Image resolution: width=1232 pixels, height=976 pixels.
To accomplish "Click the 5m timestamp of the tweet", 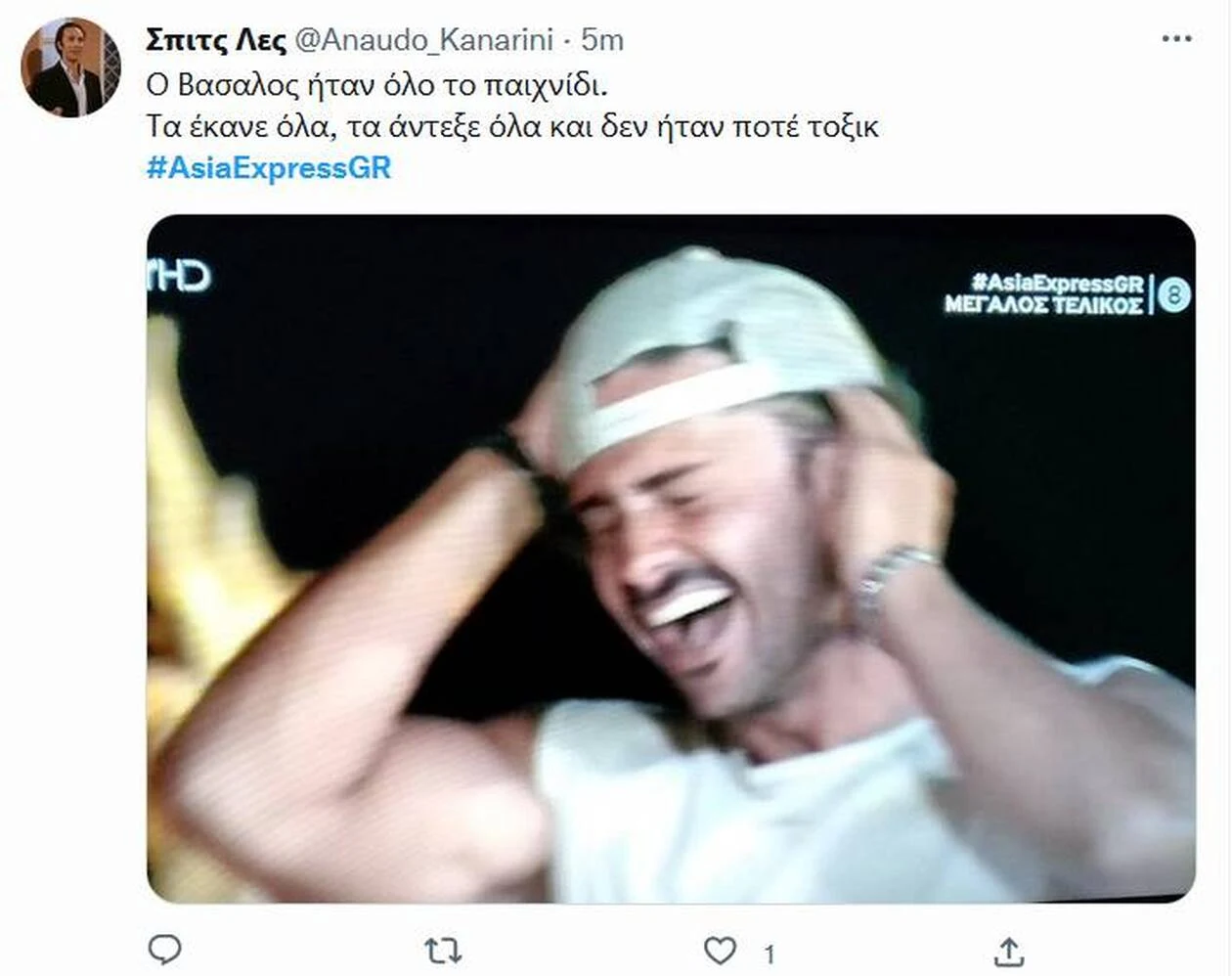I will coord(601,39).
